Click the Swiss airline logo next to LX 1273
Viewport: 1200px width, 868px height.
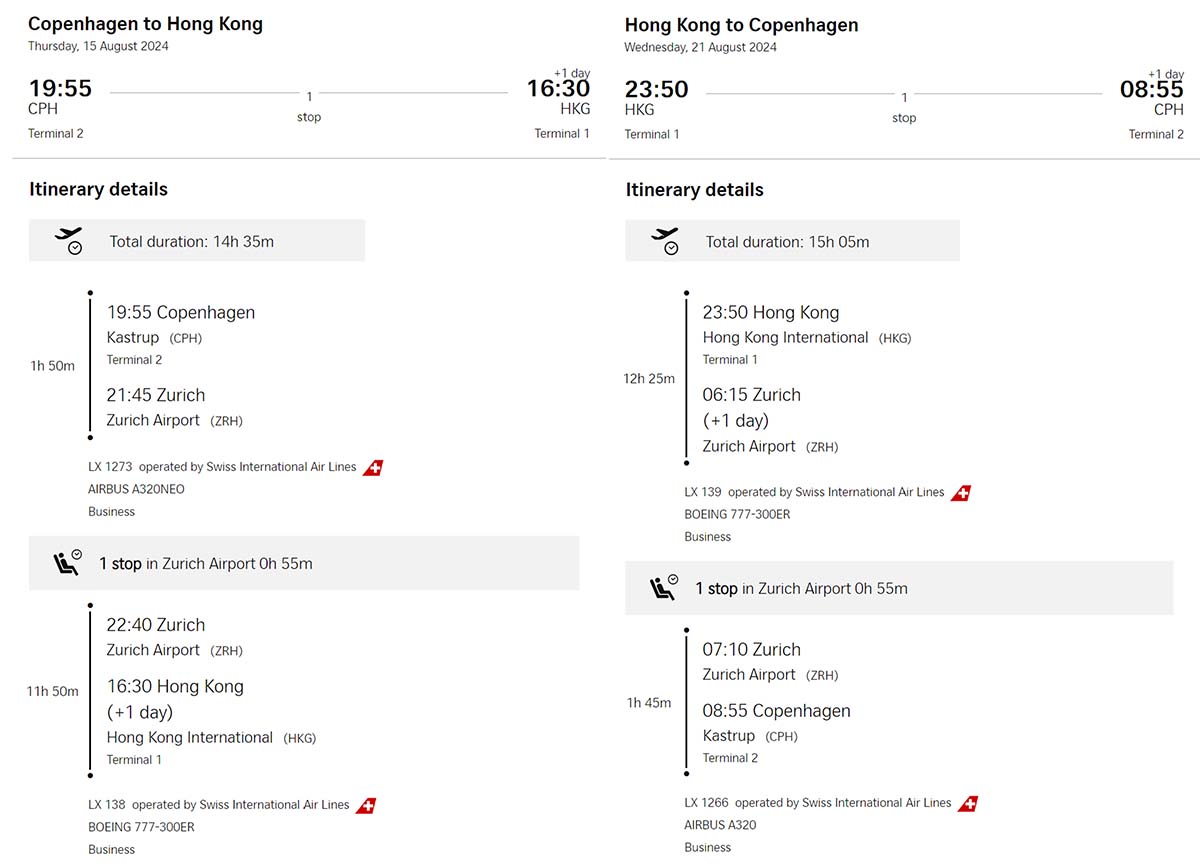[x=373, y=468]
